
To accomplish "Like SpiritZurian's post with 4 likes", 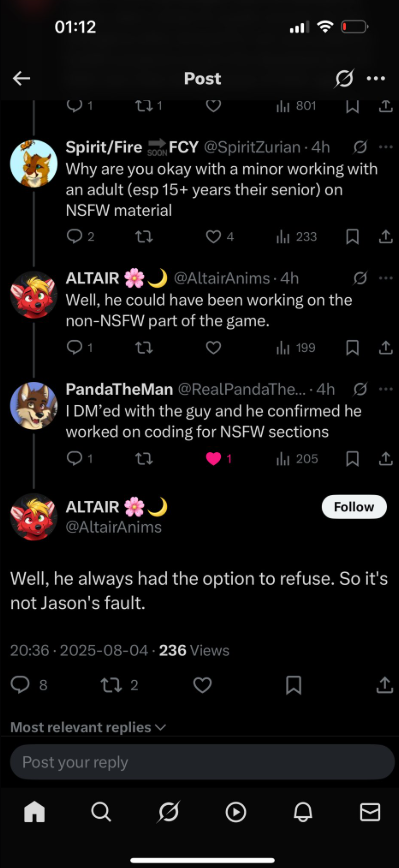I will click(x=214, y=237).
